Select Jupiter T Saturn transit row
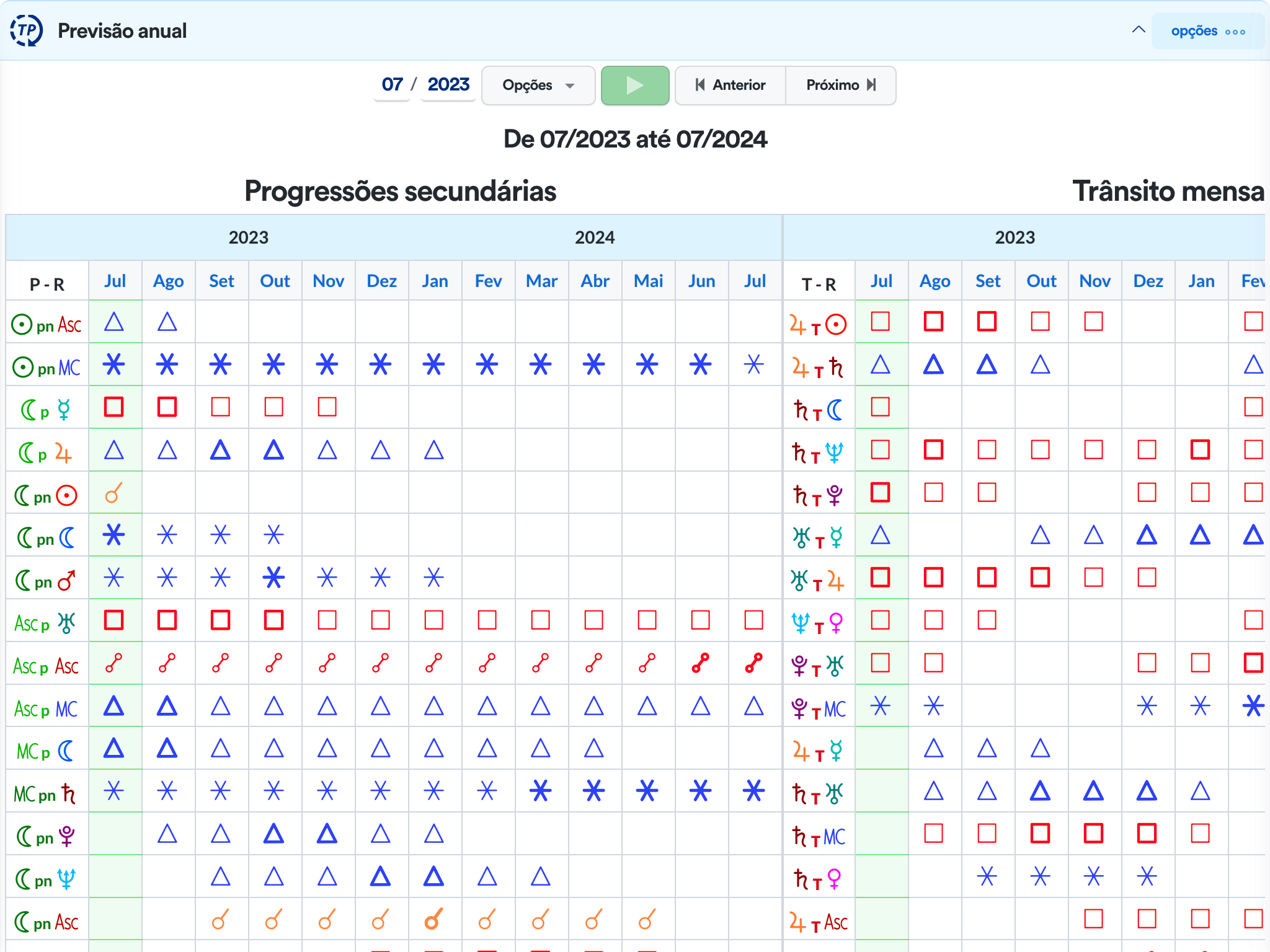The image size is (1270, 952). 818,368
